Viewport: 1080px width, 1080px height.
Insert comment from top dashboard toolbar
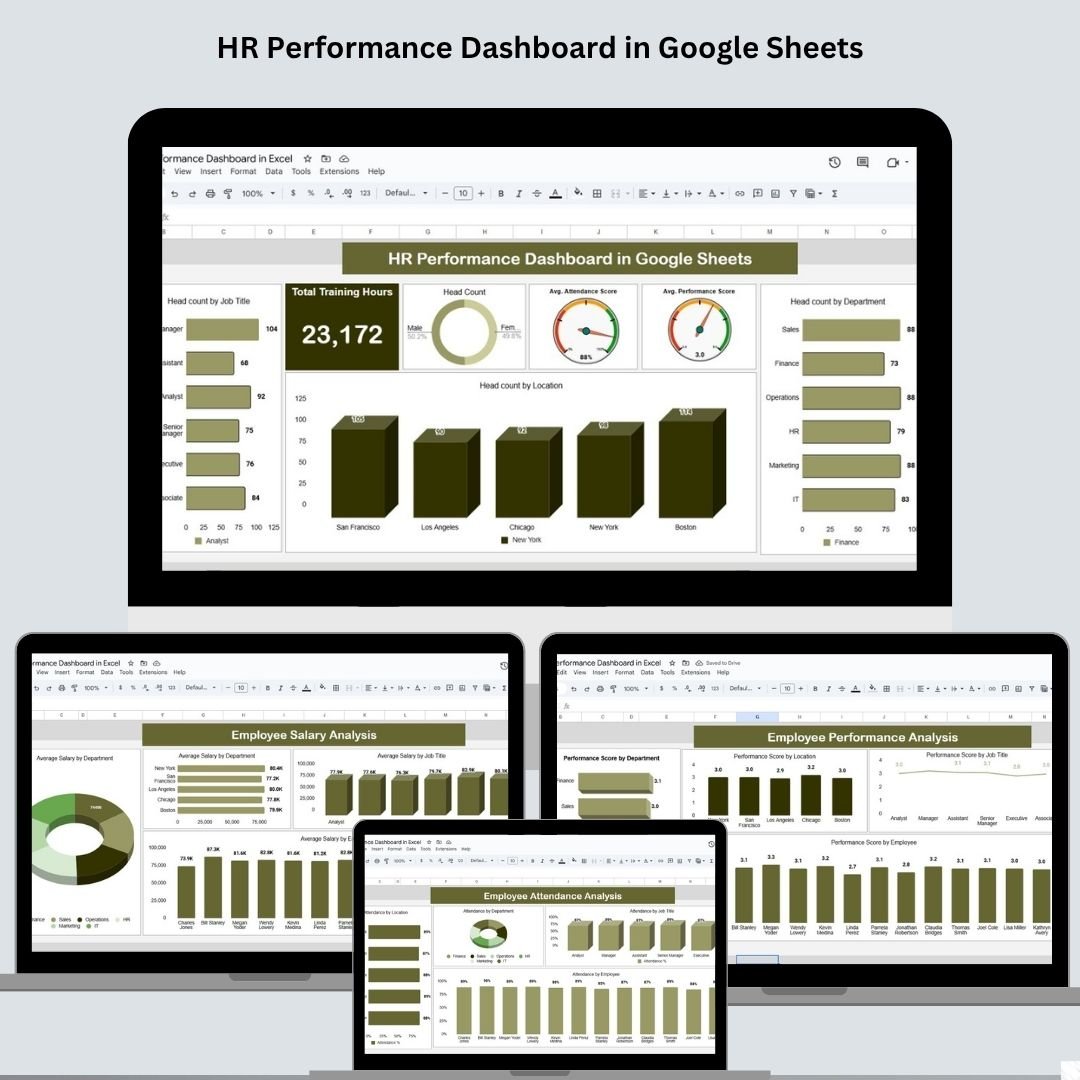click(x=758, y=194)
